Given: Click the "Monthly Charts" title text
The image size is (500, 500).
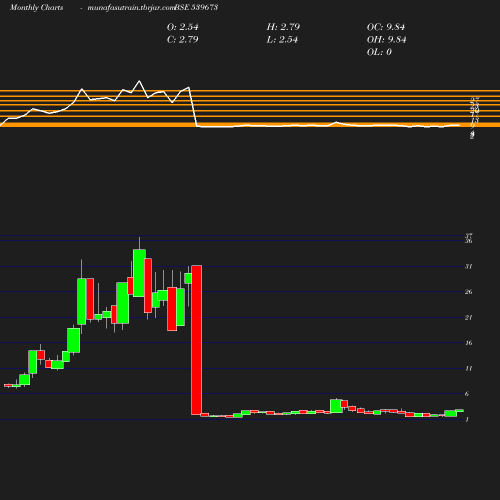Looking at the screenshot, I should click(36, 7).
